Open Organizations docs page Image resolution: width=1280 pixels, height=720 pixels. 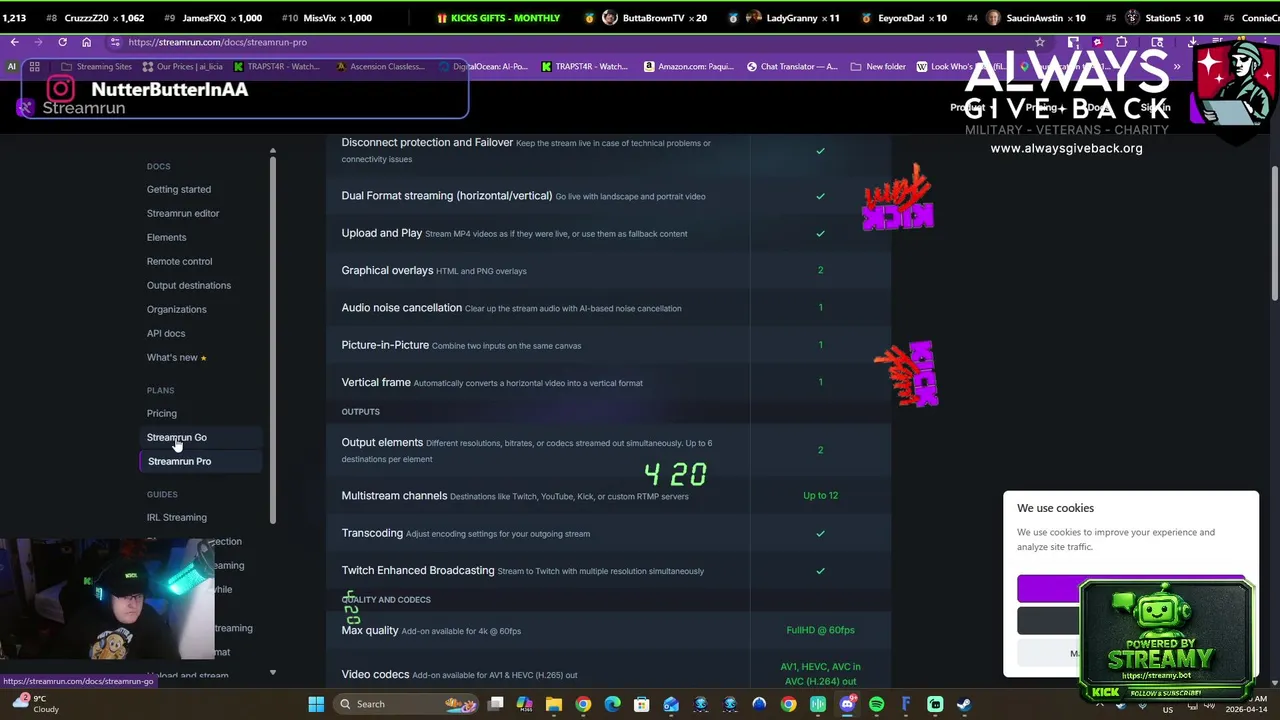pos(176,309)
